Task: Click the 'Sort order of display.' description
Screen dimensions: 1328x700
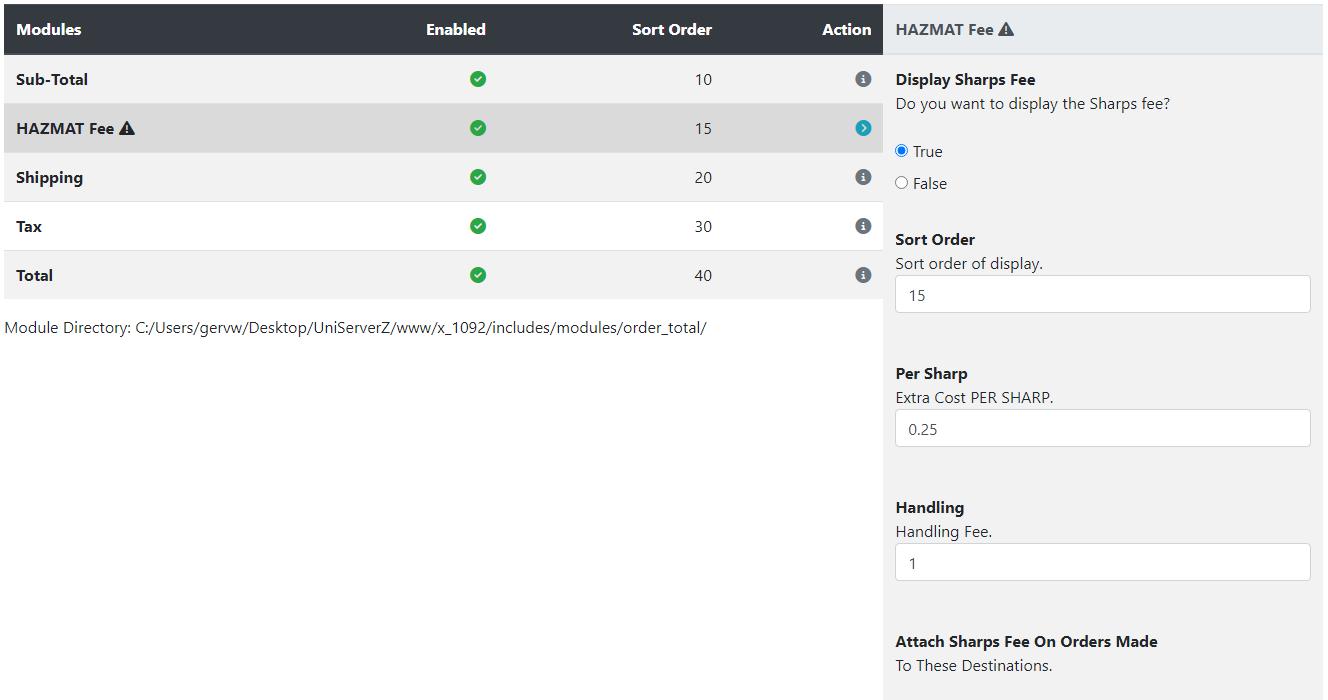Action: click(969, 264)
